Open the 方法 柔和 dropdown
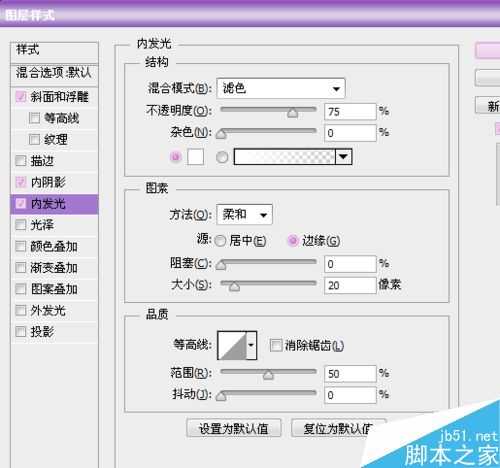 [244, 214]
